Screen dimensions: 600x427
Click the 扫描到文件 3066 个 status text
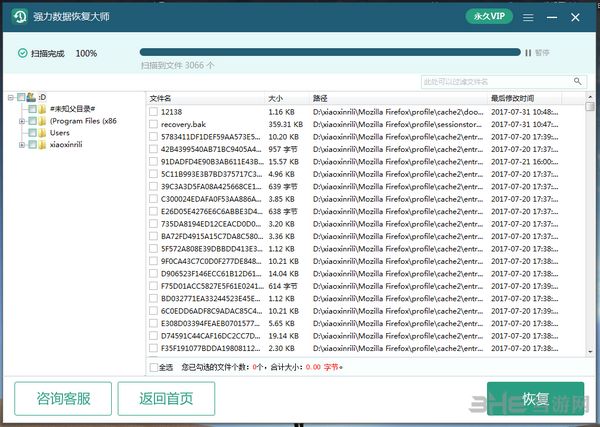pyautogui.click(x=178, y=65)
